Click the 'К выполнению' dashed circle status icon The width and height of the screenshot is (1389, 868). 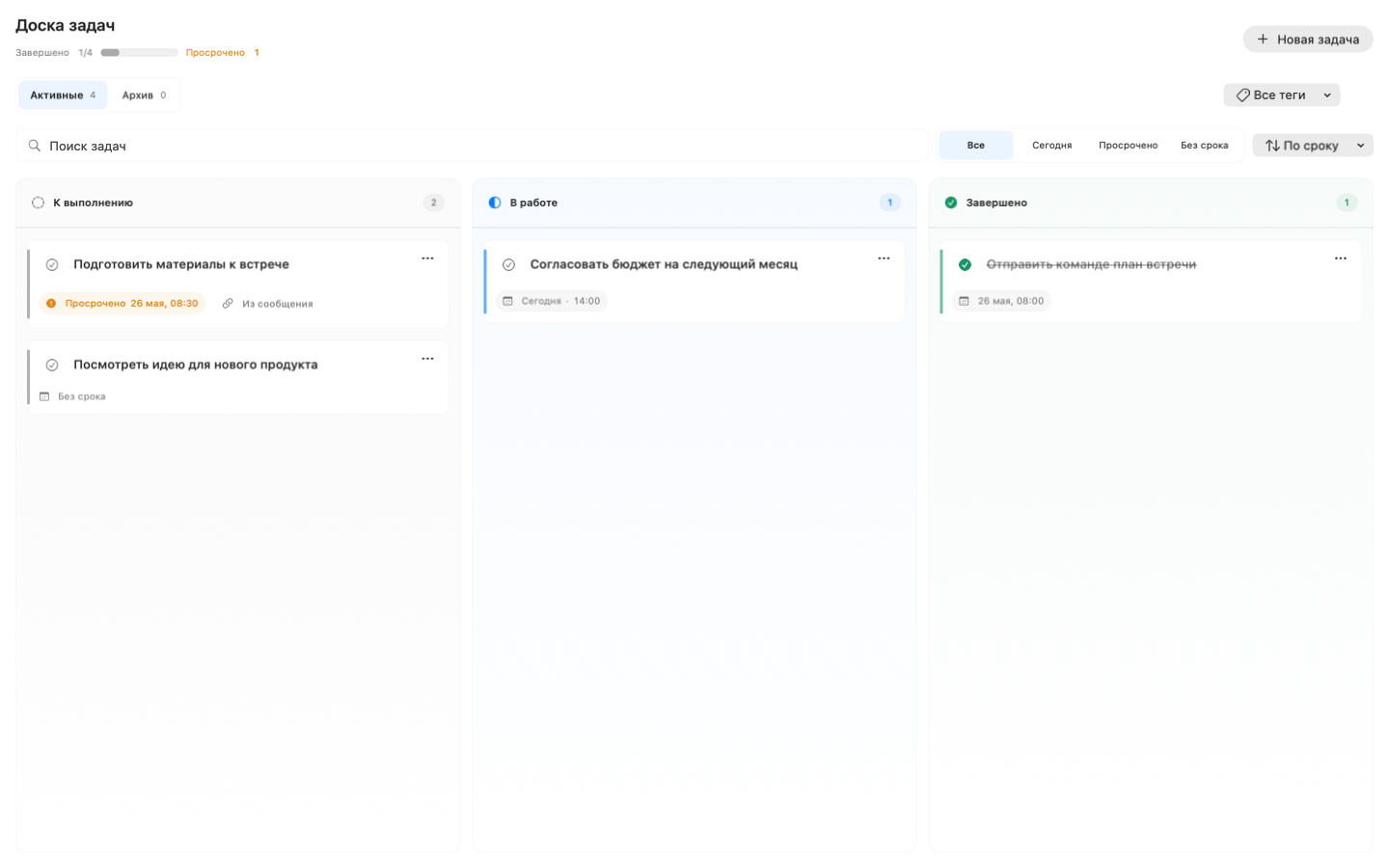pos(38,203)
